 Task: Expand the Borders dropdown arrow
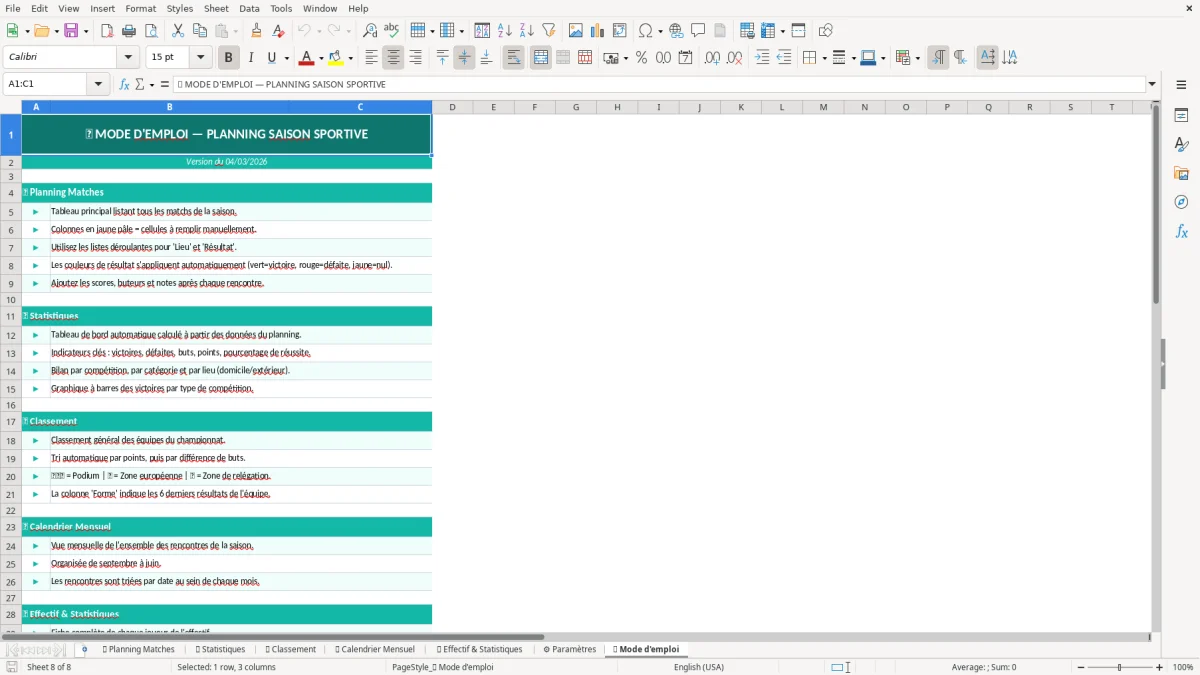(x=823, y=58)
